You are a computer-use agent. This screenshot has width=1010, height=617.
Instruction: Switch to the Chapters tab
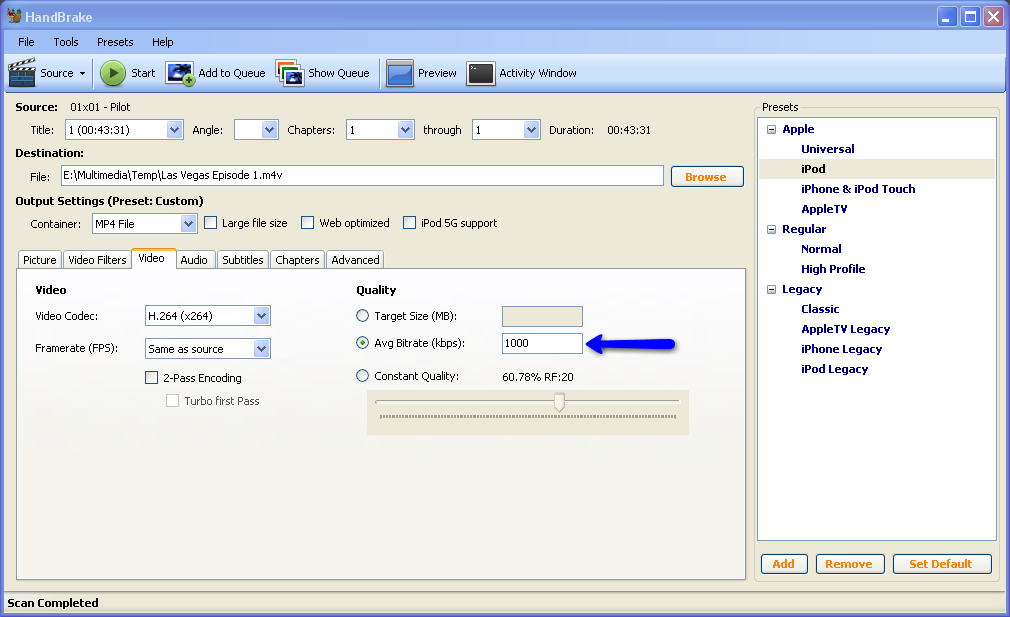click(297, 260)
